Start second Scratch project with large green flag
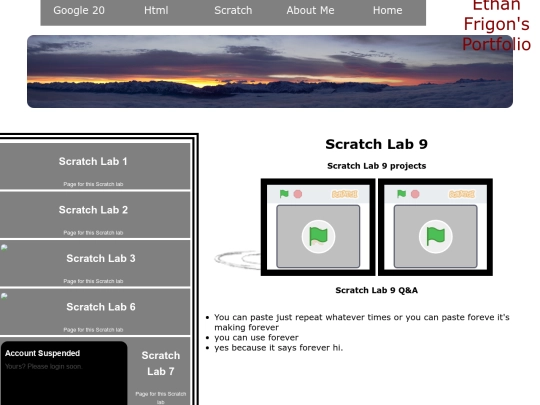This screenshot has width=540, height=405. point(436,237)
